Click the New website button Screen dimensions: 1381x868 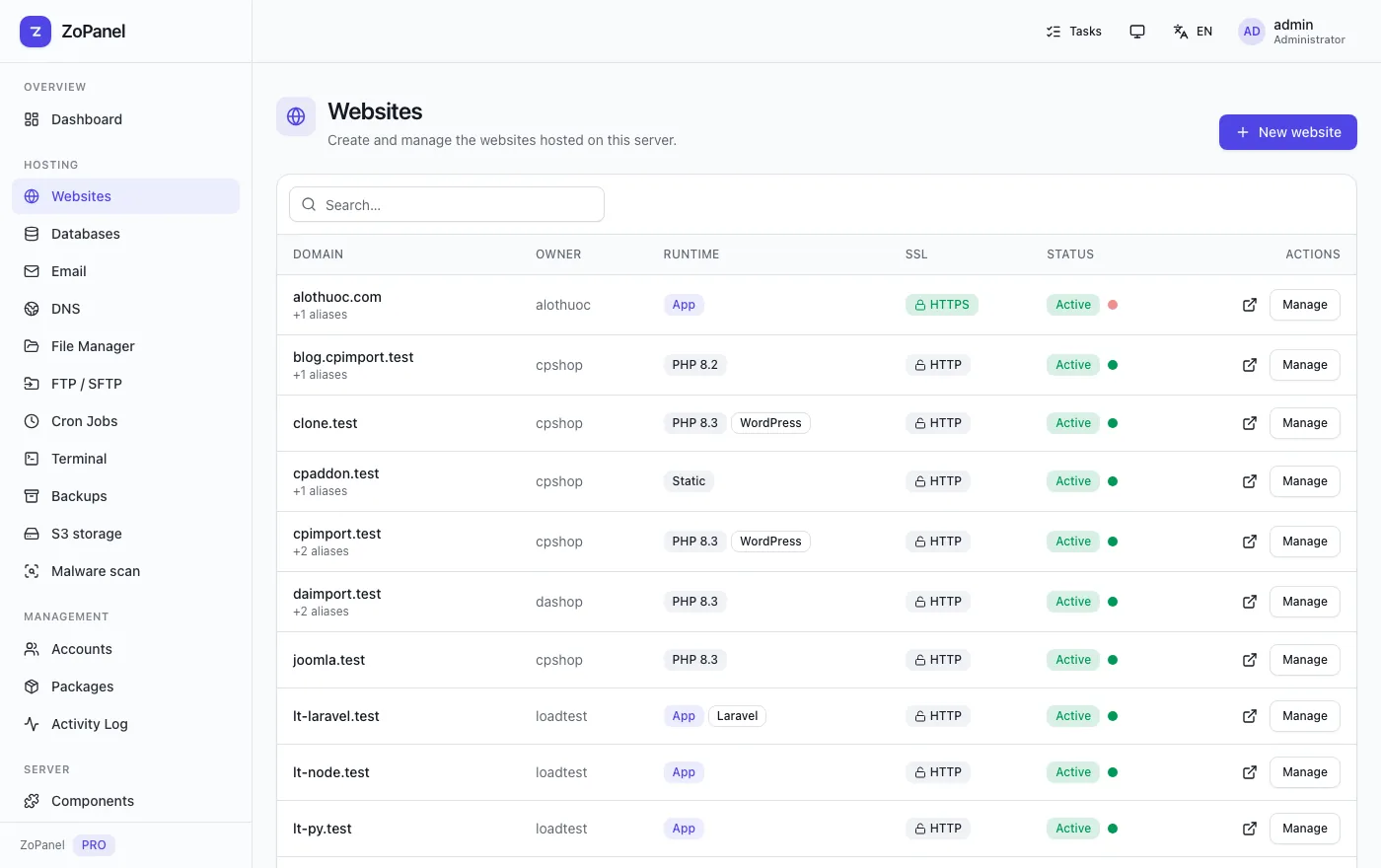(1288, 132)
